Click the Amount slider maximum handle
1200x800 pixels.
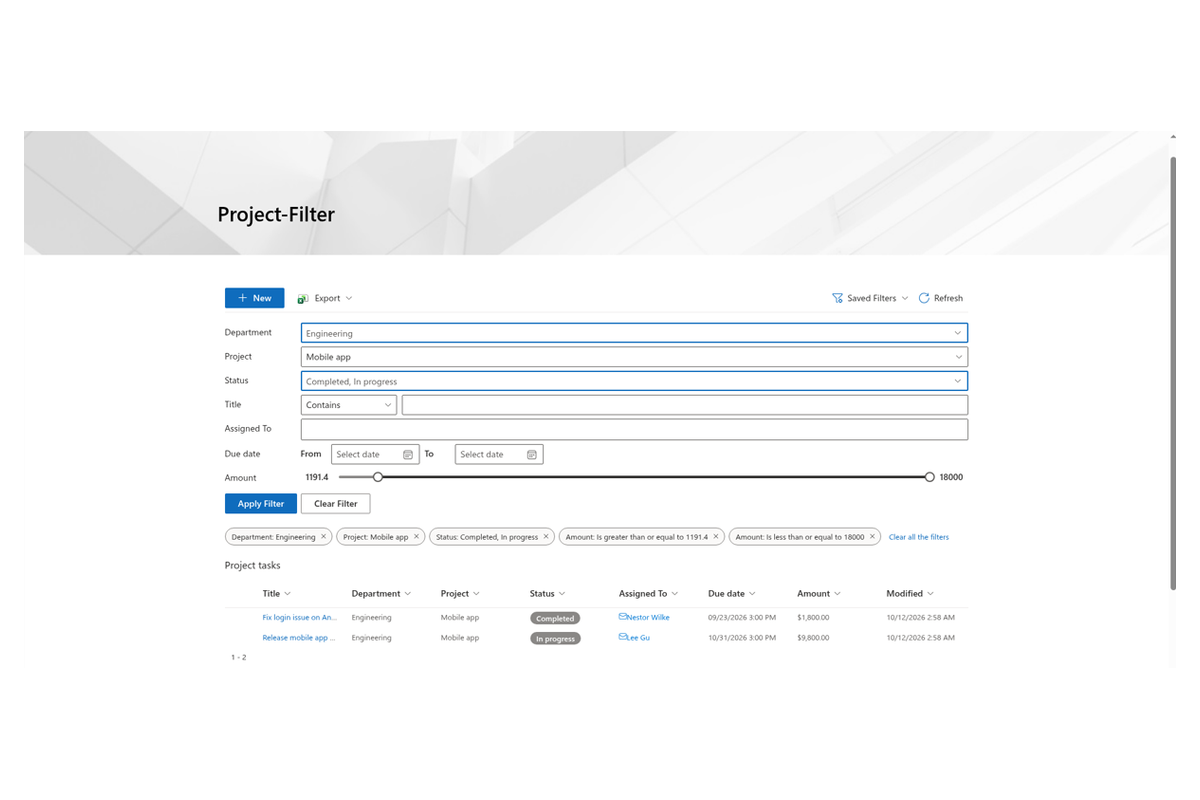930,477
